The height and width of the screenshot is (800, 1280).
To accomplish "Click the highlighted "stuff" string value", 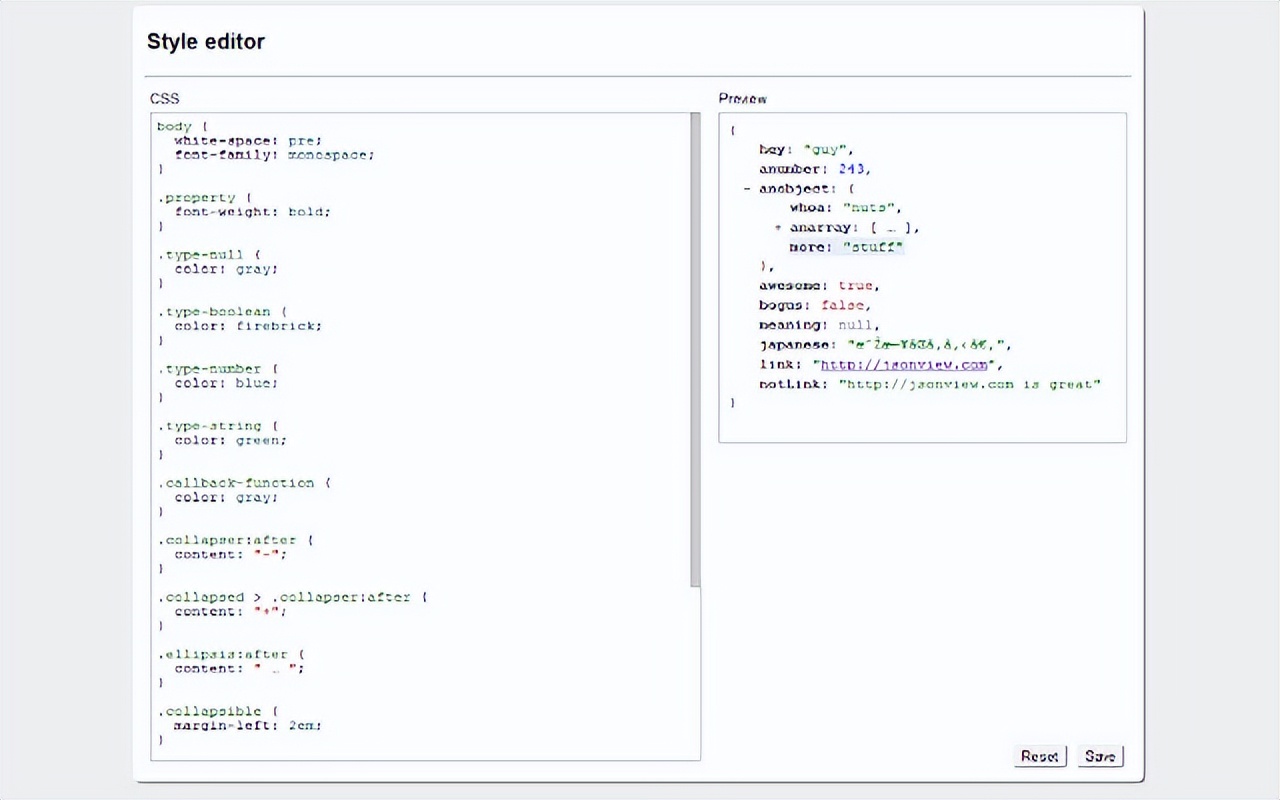I will pyautogui.click(x=873, y=247).
